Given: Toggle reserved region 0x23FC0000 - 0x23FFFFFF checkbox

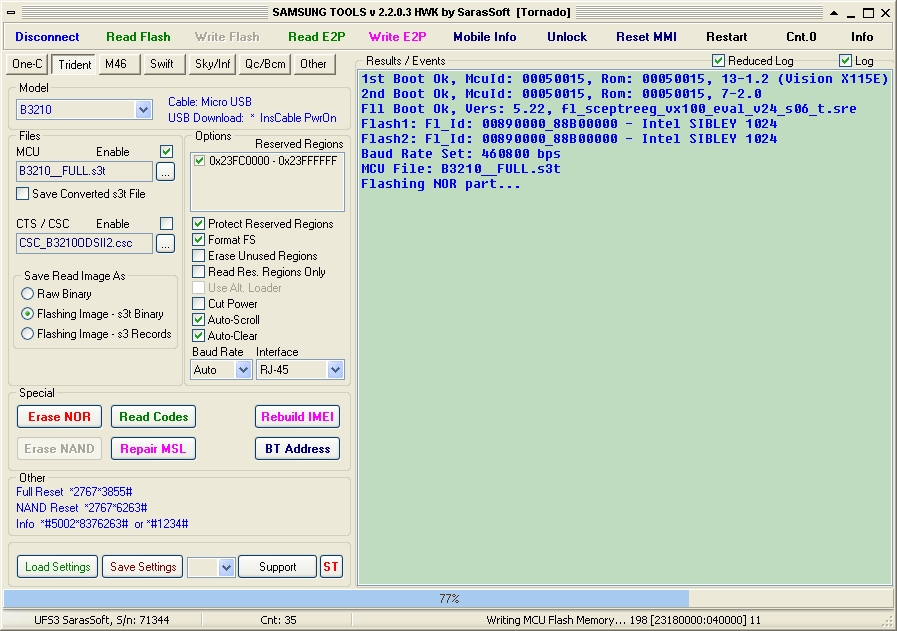Looking at the screenshot, I should (199, 161).
